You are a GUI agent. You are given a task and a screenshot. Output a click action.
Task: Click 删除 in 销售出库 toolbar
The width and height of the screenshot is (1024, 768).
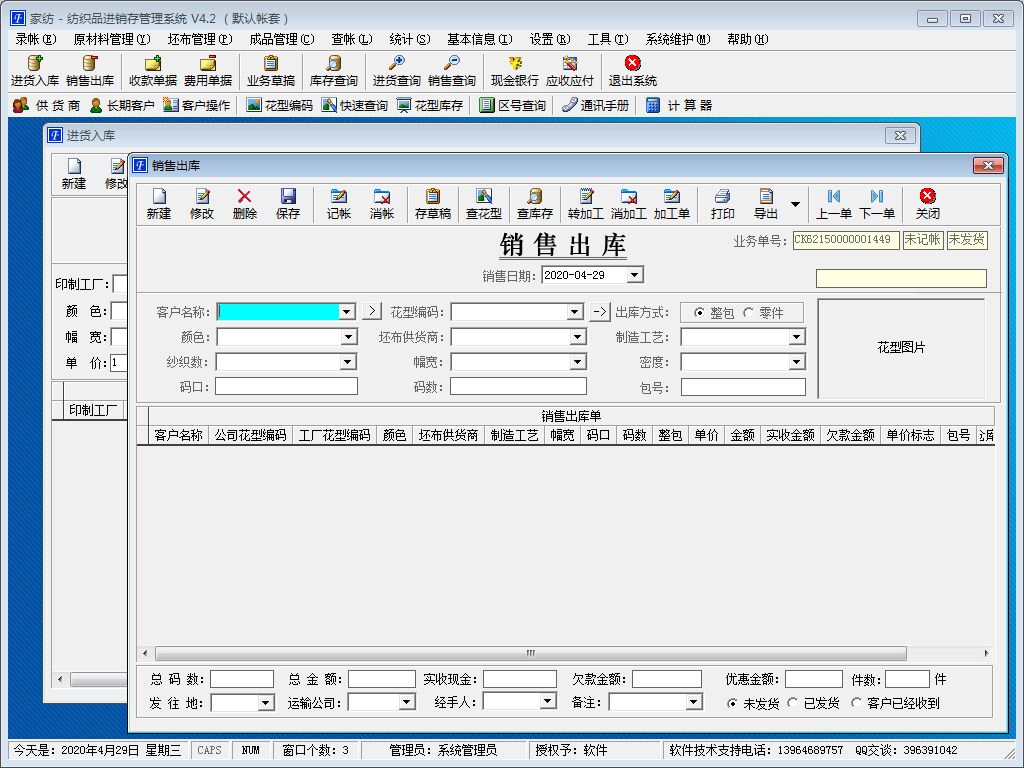245,204
